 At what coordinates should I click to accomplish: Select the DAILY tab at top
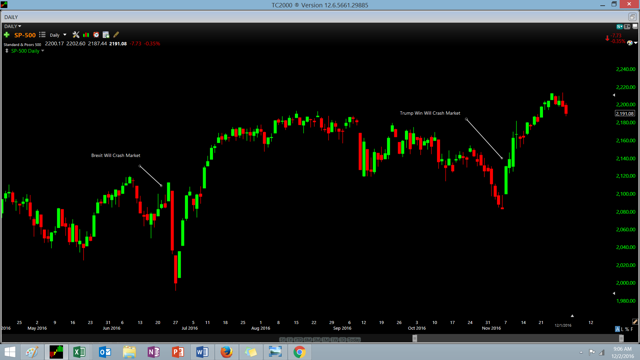[x=11, y=17]
